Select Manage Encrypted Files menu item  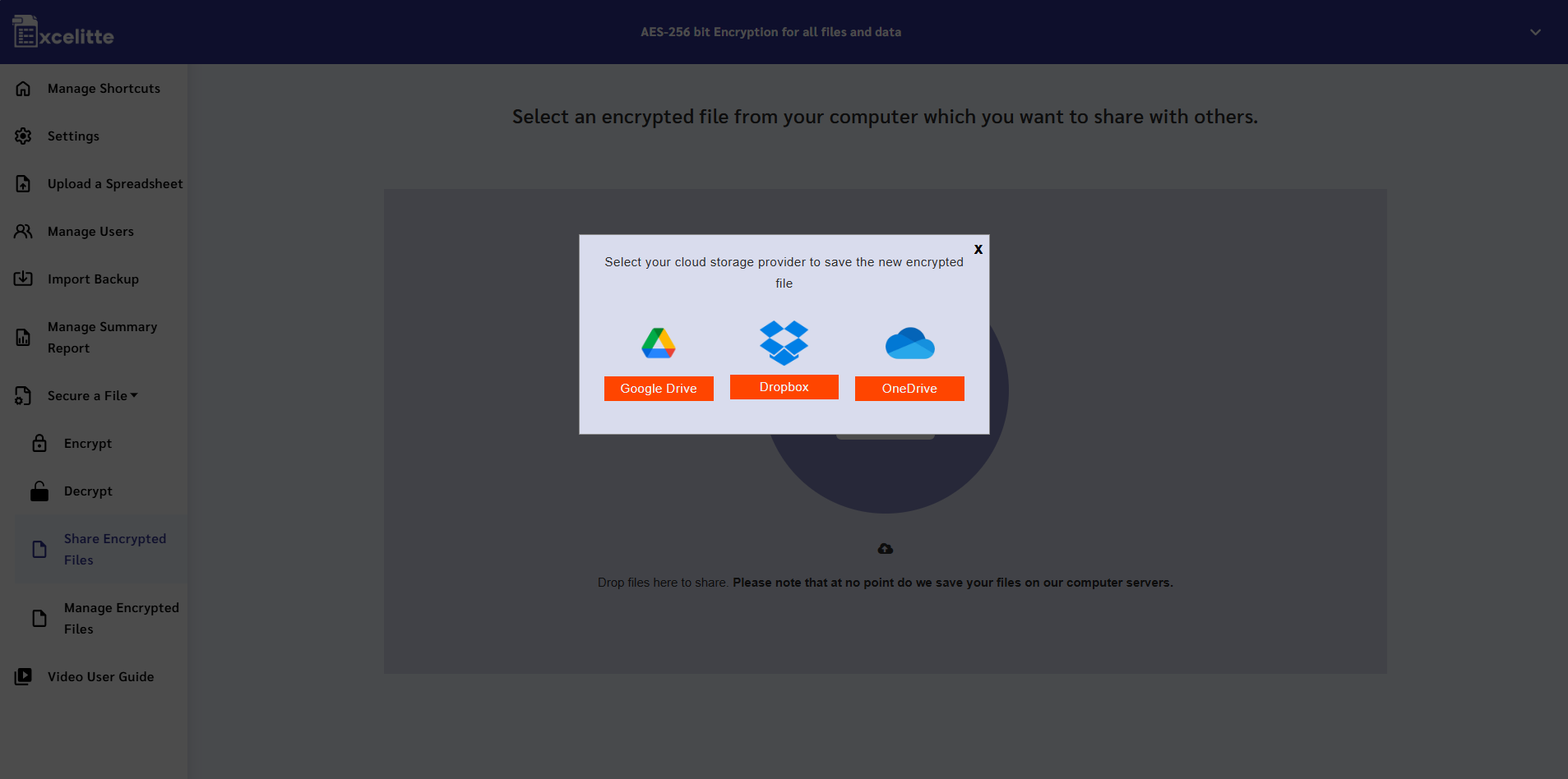[121, 619]
